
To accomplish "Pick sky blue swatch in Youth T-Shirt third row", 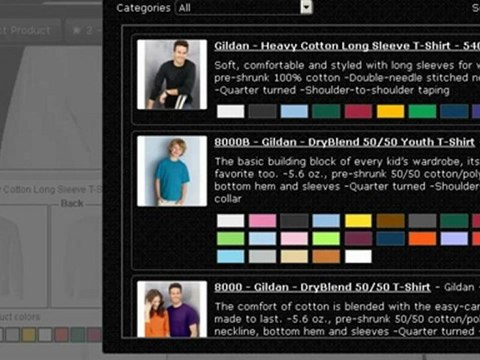I will [230, 257].
